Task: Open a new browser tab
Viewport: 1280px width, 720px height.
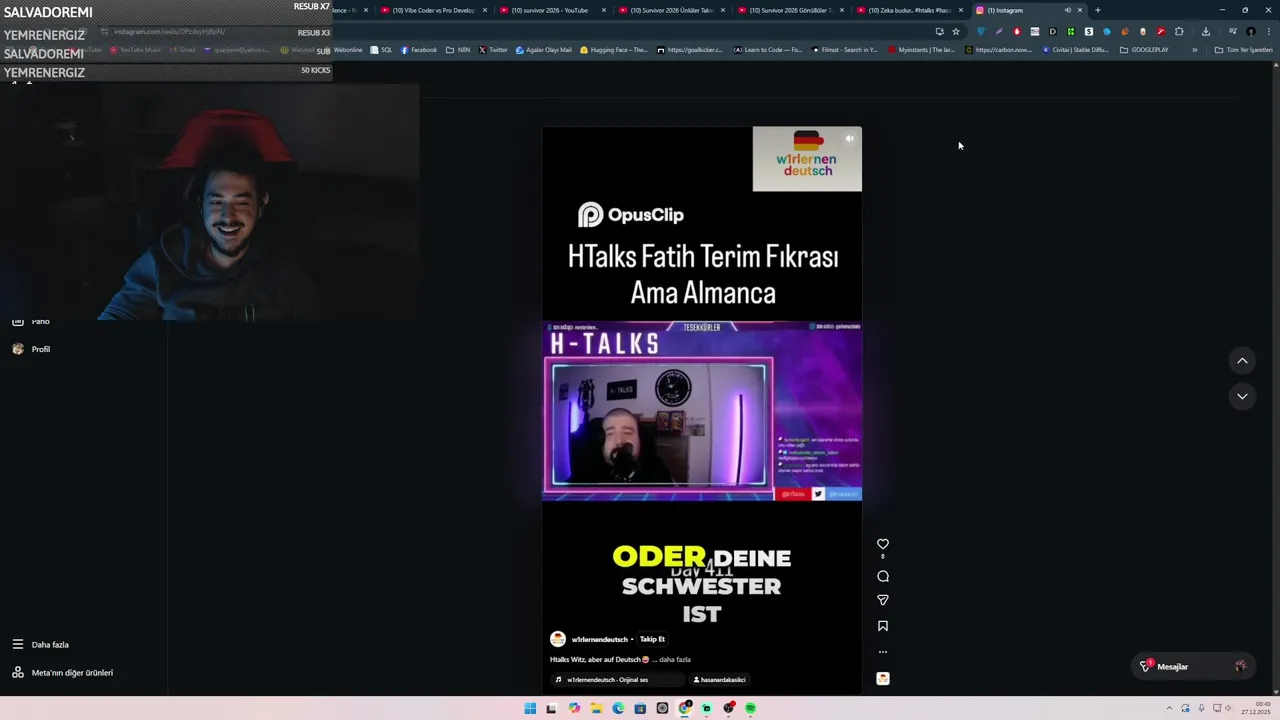Action: click(1098, 10)
